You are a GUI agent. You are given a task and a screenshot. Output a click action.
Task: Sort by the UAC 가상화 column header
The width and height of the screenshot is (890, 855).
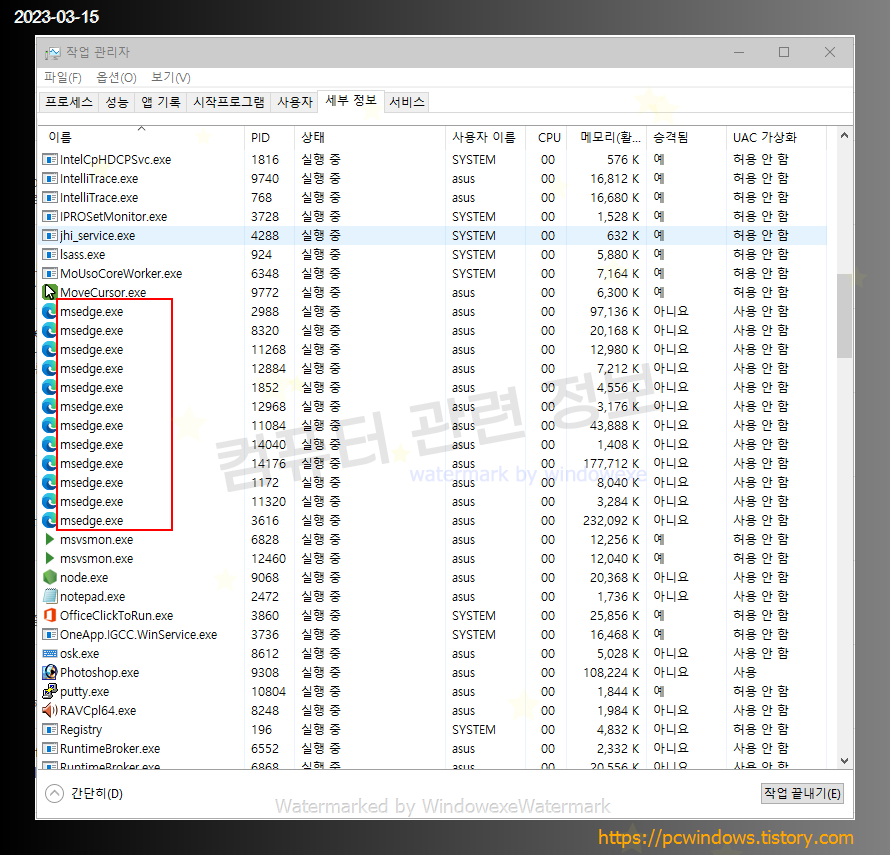pos(775,137)
